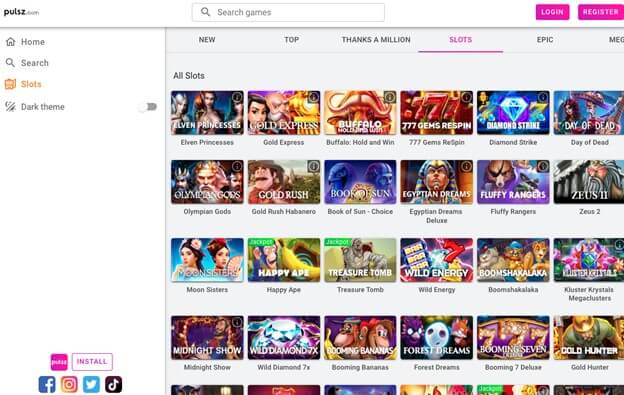This screenshot has width=624, height=395.
Task: Switch to the NEW tab
Action: (207, 40)
